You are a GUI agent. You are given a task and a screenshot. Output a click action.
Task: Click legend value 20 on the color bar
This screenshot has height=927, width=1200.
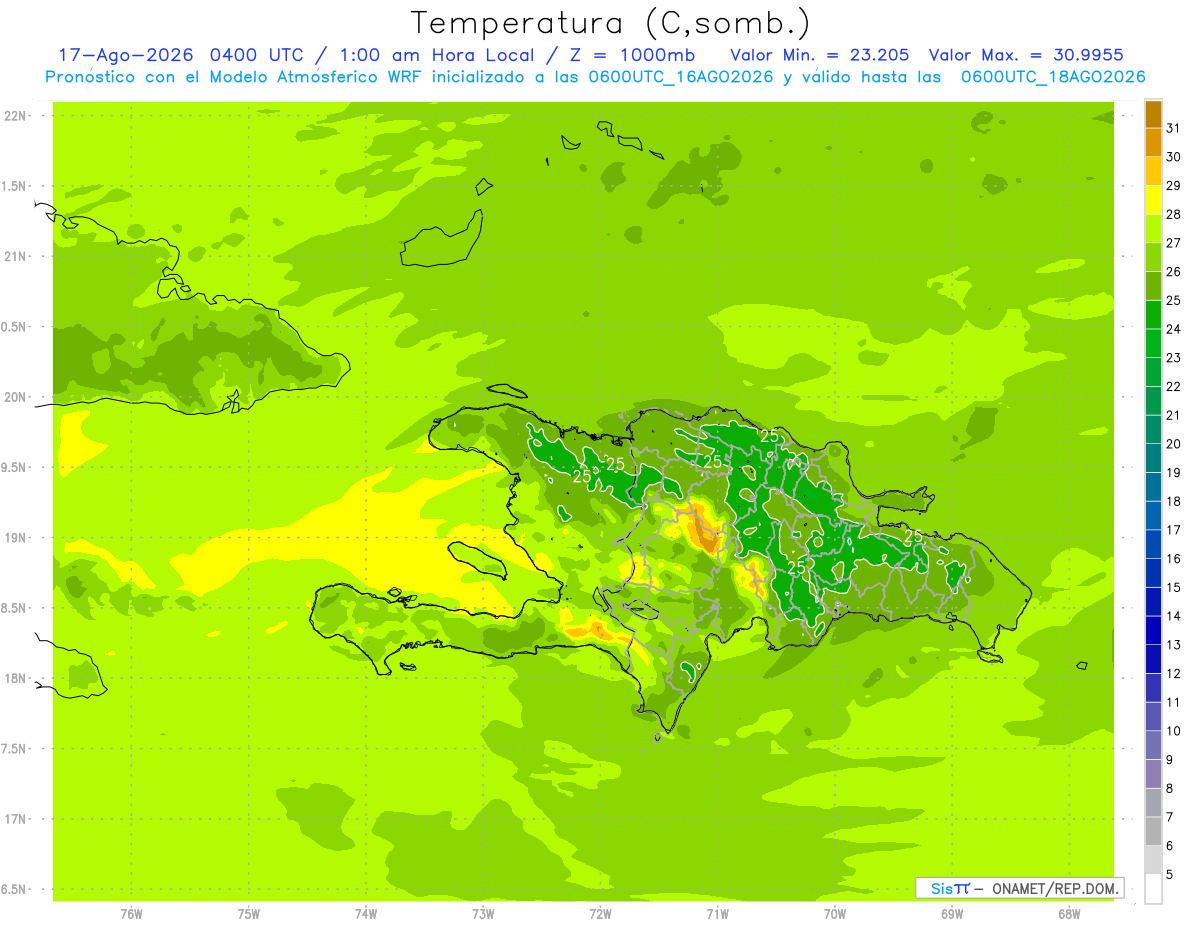click(1174, 444)
